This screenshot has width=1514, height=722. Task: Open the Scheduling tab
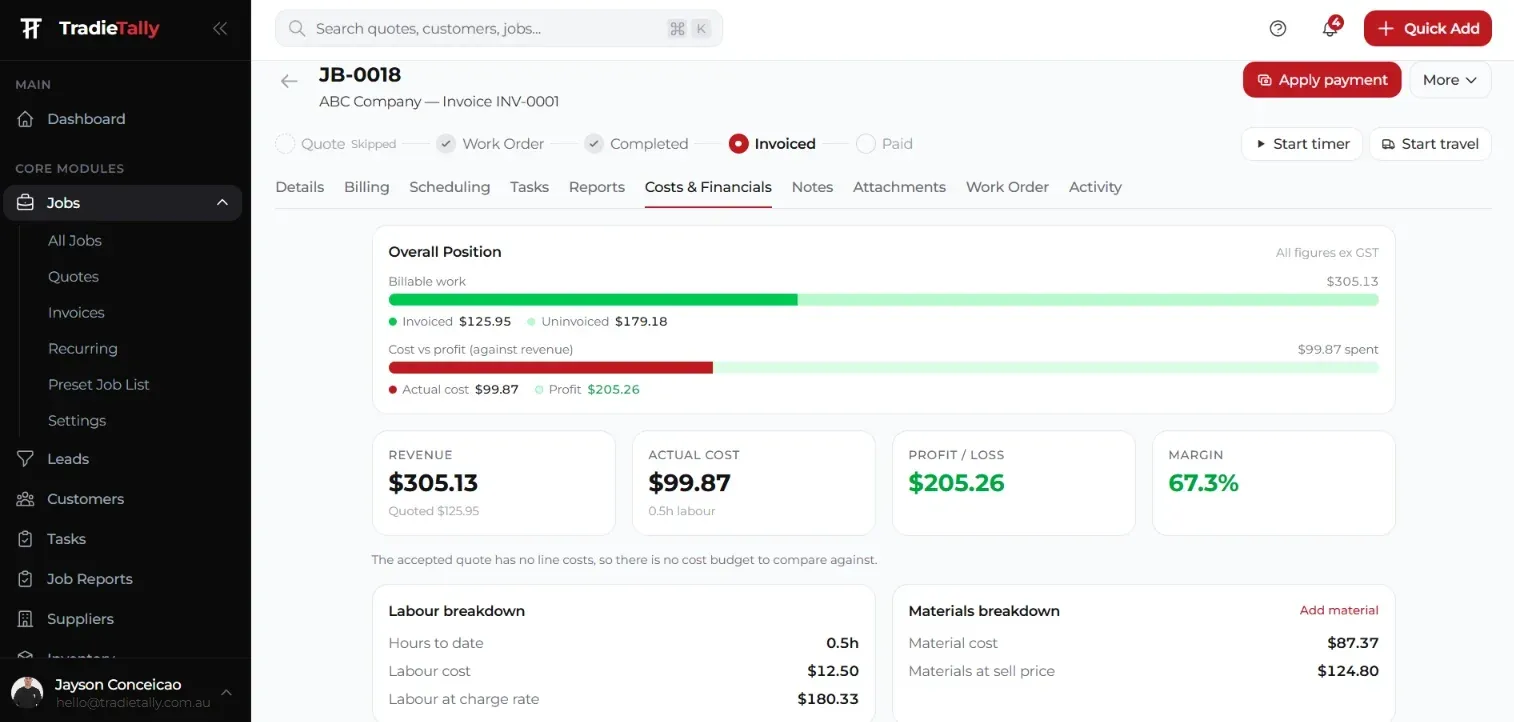coord(450,187)
